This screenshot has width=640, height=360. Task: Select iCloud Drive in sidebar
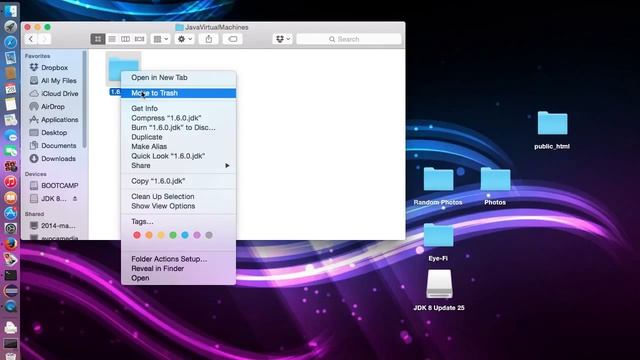54,93
